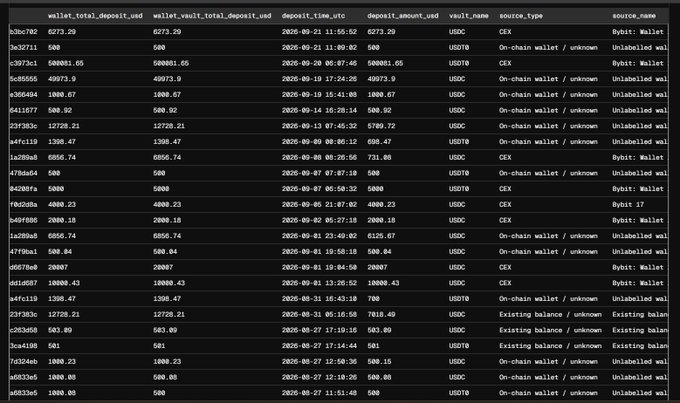
Task: Click deposit time 2026-09-01 23:49:02
Action: [x=319, y=236]
